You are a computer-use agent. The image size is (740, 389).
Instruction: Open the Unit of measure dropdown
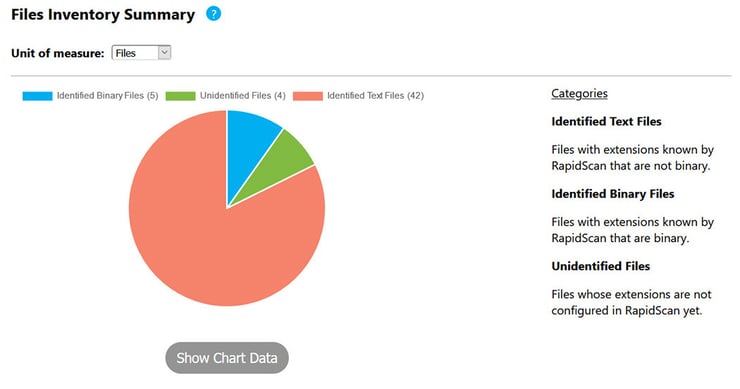coord(141,52)
